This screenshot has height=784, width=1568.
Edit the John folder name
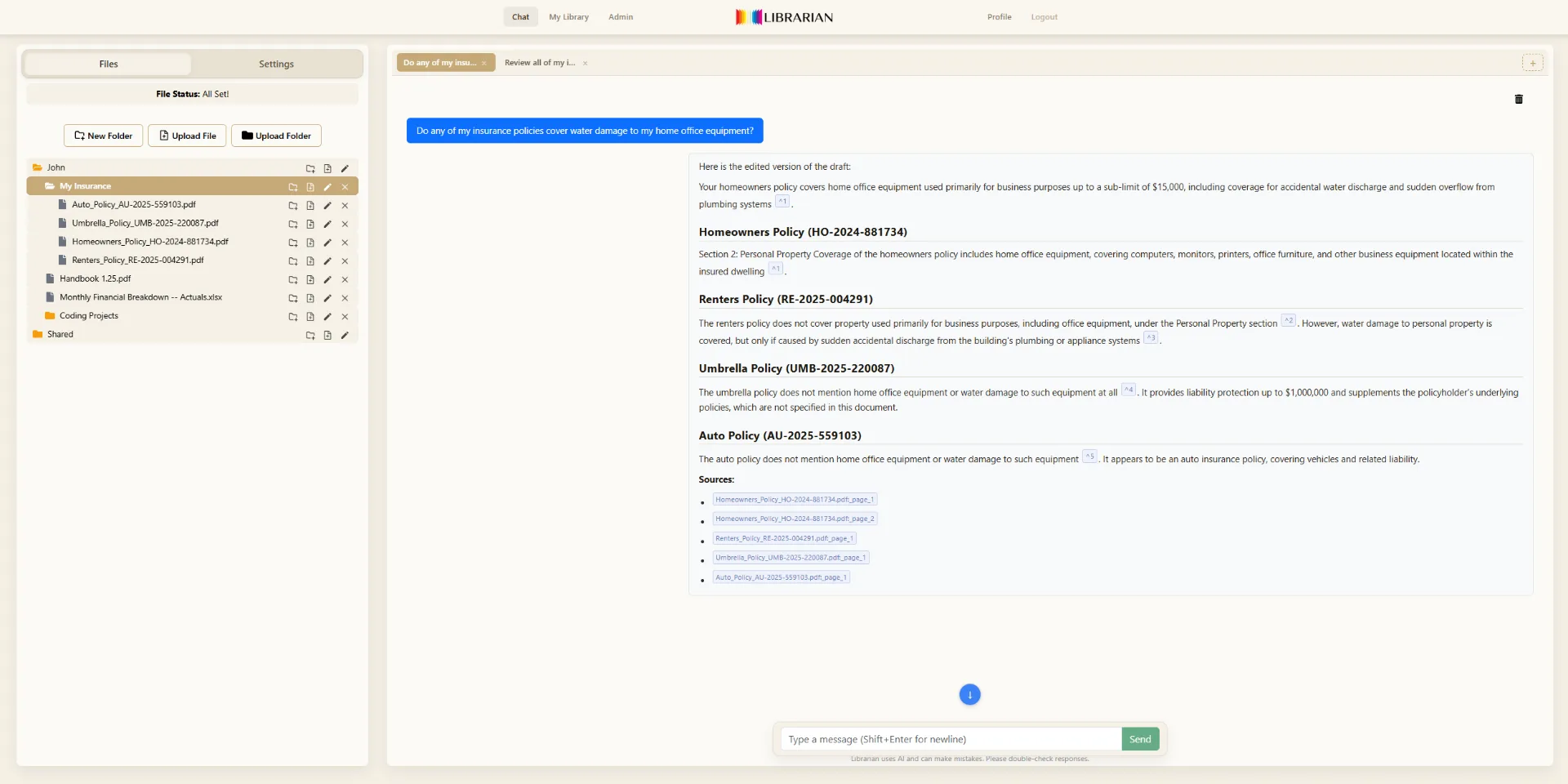click(345, 168)
